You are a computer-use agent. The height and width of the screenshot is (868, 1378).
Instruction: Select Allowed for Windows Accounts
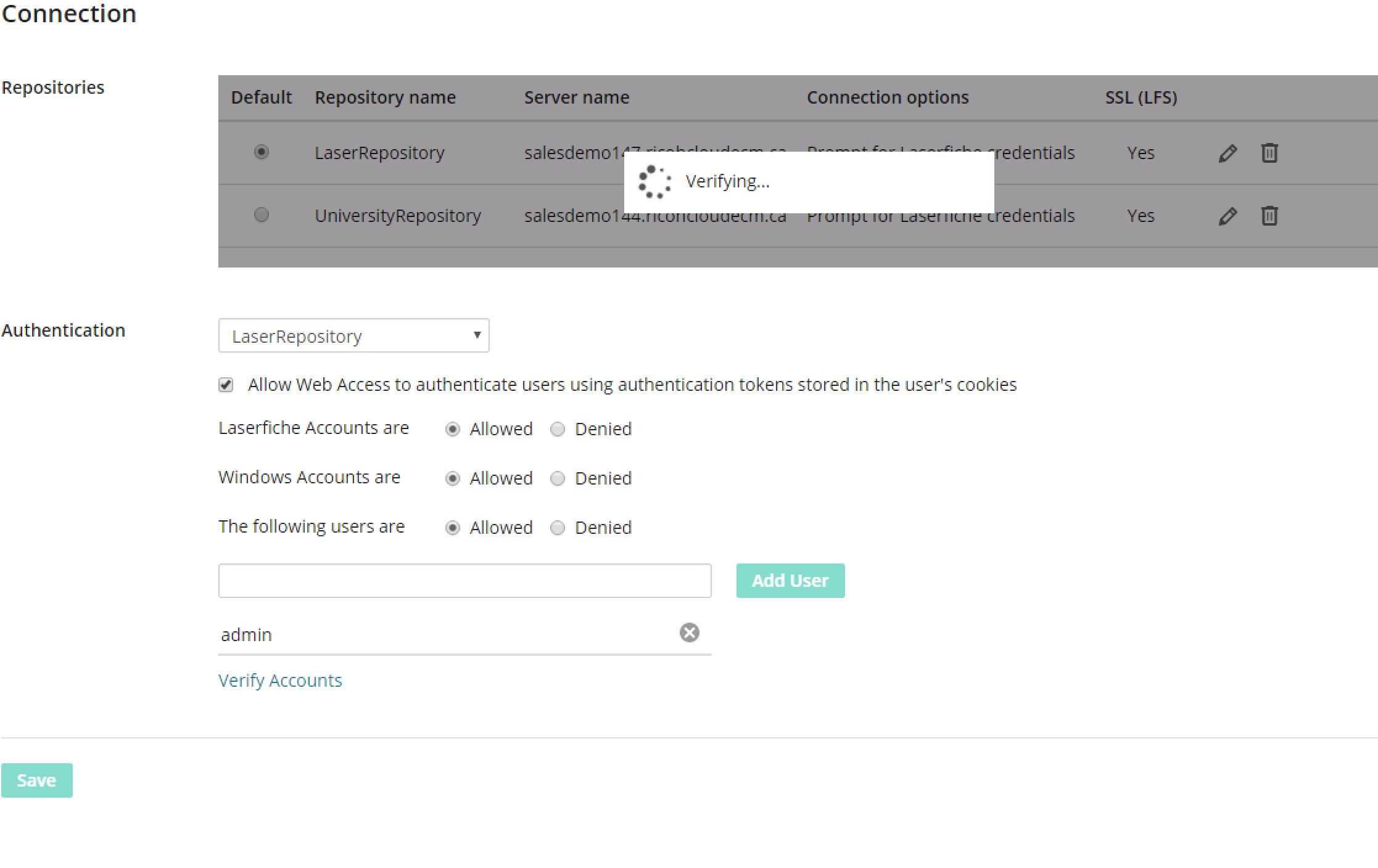coord(453,478)
